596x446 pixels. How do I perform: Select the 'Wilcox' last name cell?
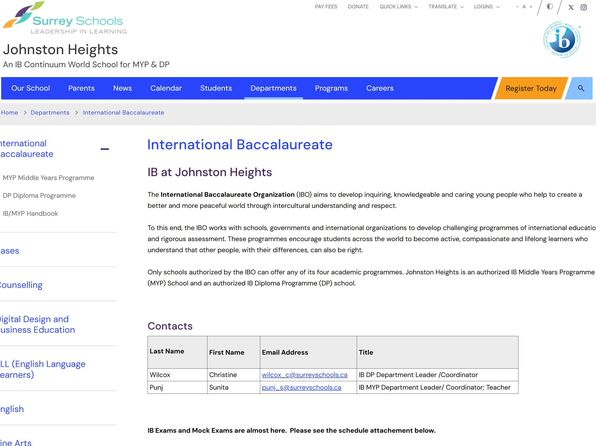tap(178, 375)
